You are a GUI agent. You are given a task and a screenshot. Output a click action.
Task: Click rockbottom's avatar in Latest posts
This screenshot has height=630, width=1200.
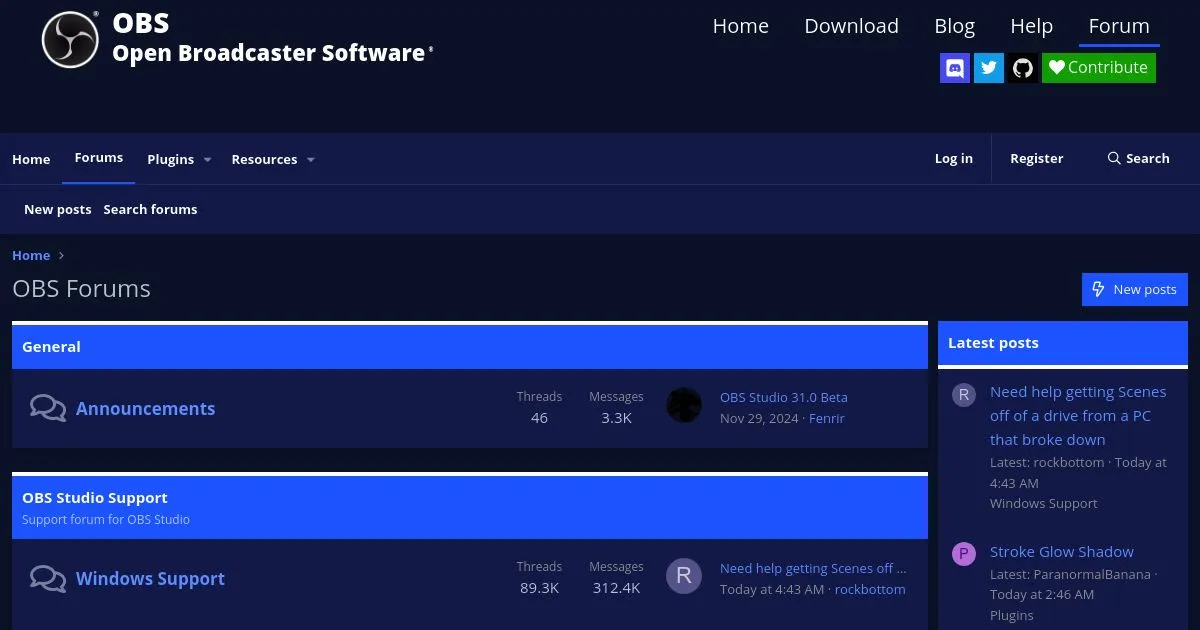coord(963,394)
